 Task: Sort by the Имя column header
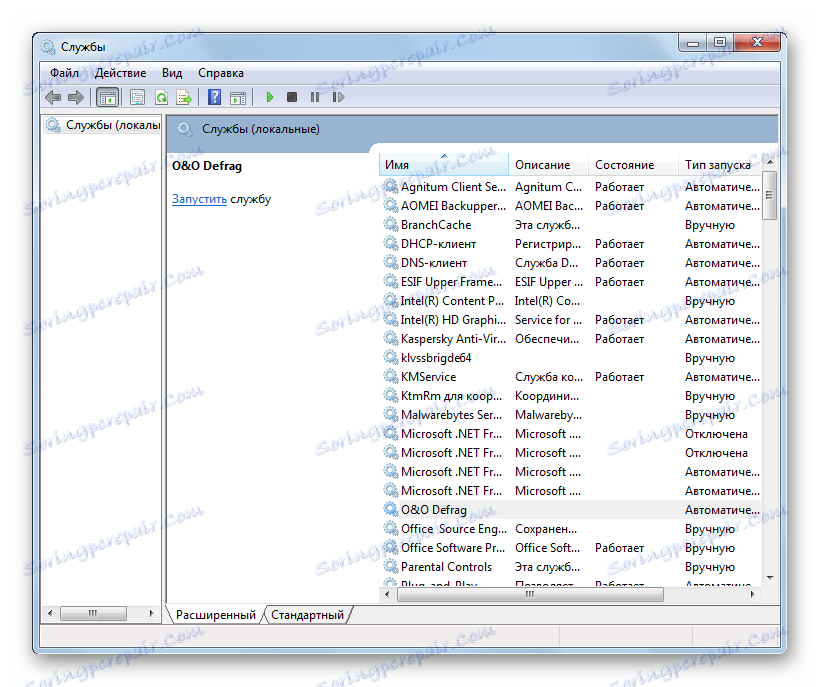(x=443, y=165)
